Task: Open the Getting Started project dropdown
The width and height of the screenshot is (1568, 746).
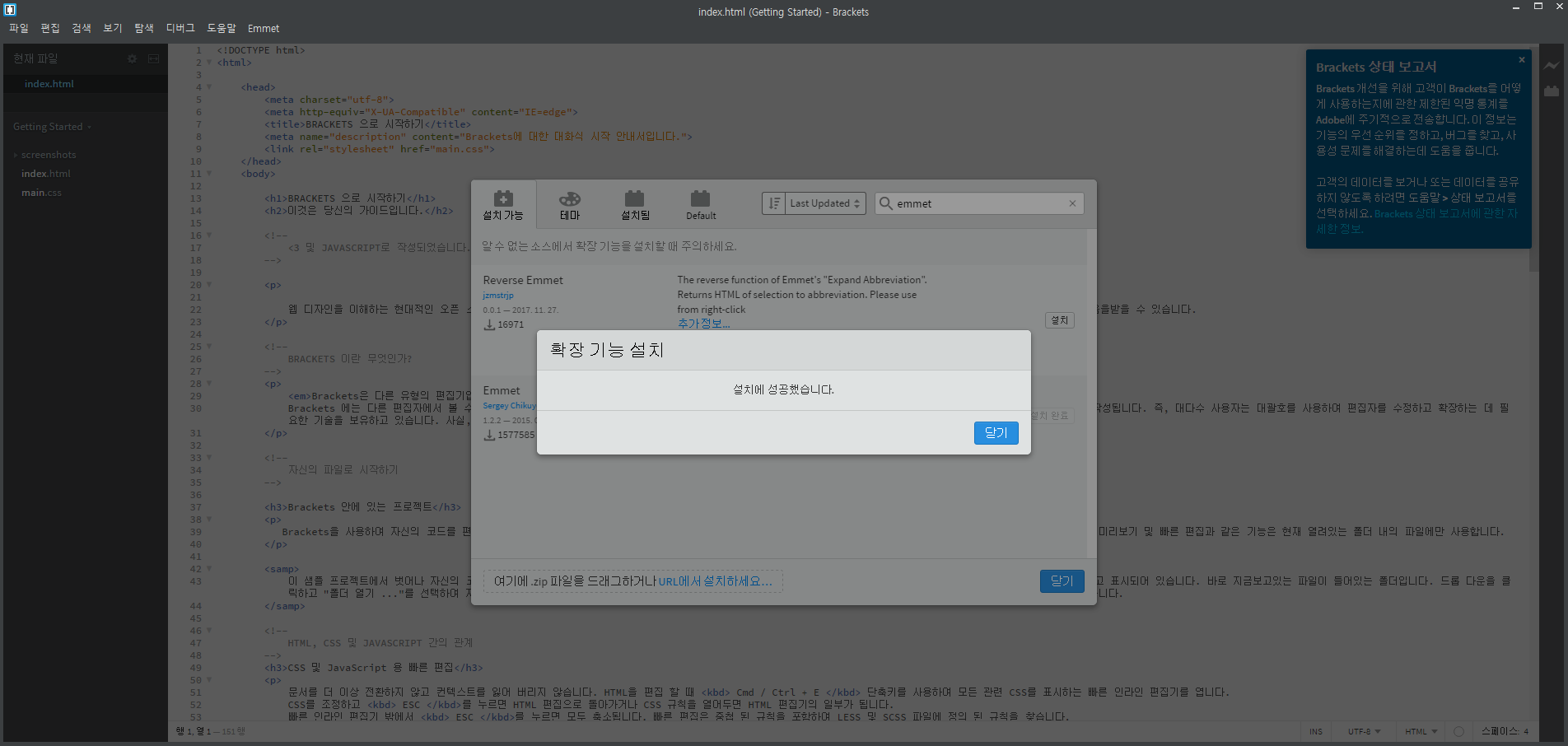Action: 53,127
